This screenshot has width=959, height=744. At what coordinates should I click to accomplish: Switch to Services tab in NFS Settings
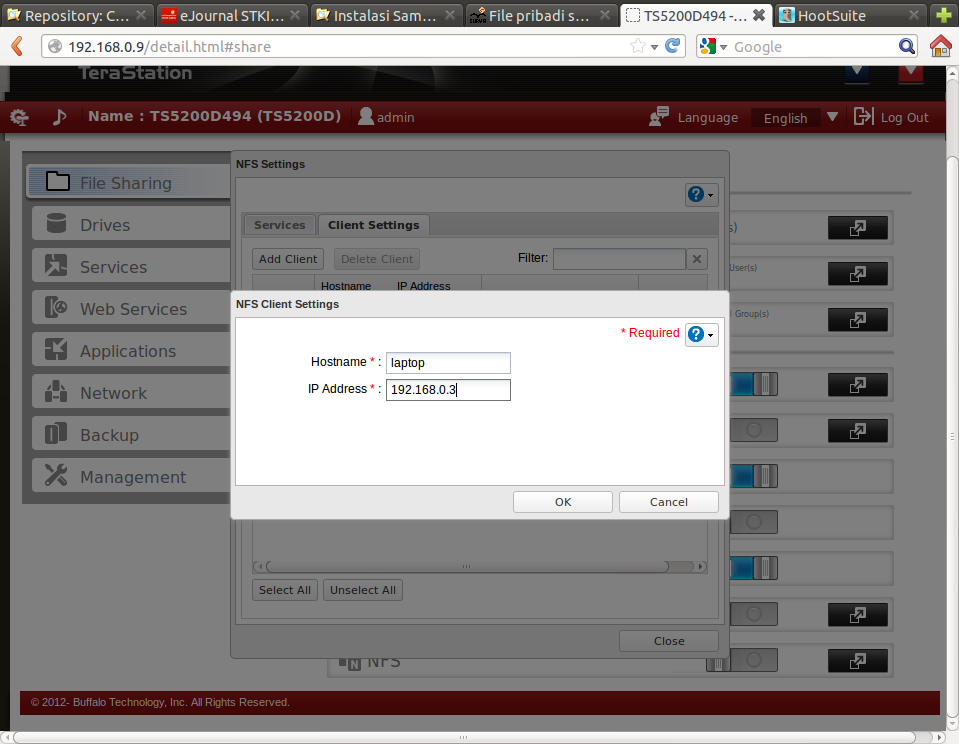pos(280,225)
